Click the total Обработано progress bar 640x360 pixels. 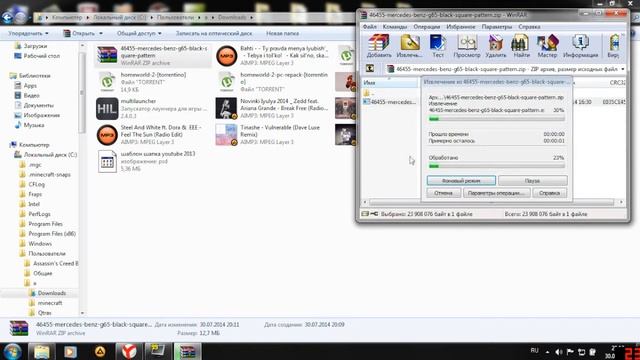[497, 166]
